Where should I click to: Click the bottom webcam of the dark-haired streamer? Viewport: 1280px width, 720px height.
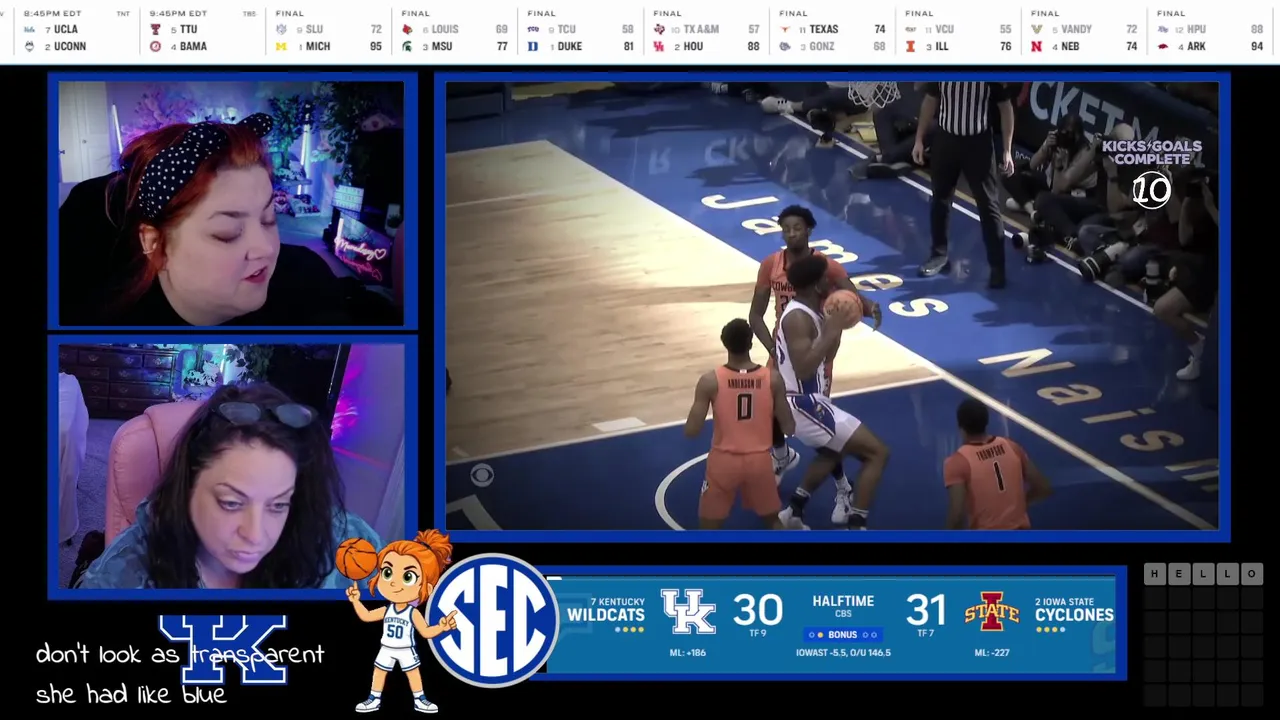tap(231, 466)
